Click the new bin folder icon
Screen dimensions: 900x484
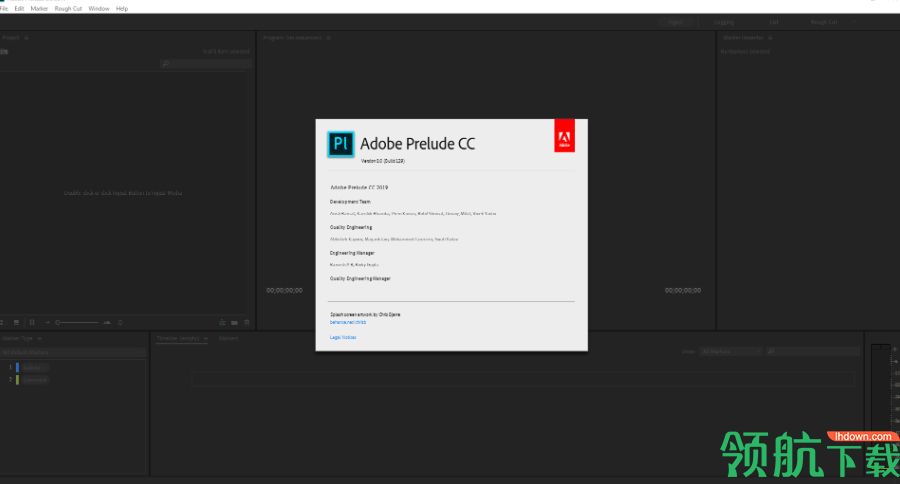click(x=234, y=323)
